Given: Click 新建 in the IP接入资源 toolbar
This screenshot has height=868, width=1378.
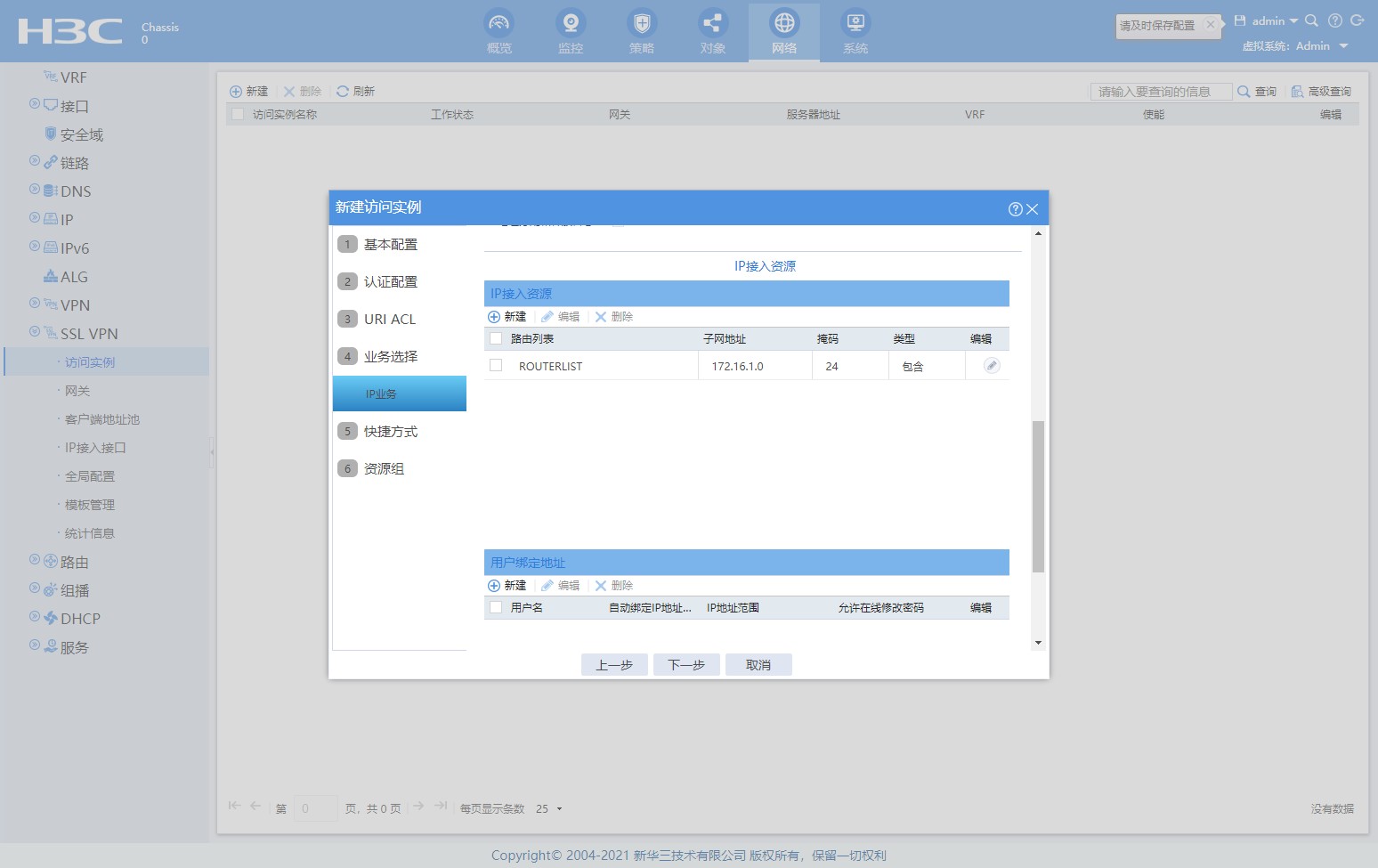Looking at the screenshot, I should [507, 317].
